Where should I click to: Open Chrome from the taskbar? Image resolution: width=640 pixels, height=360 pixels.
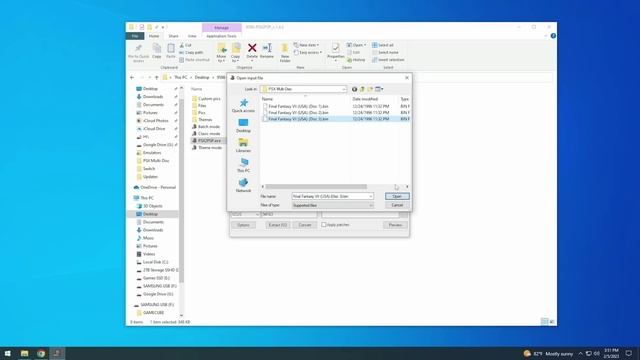tap(41, 353)
